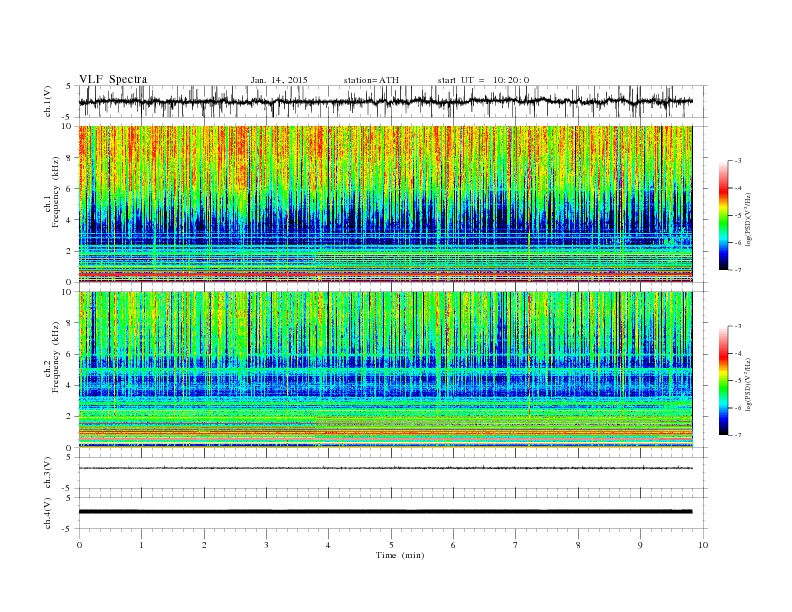Viewport: 792px width, 612px height.
Task: Click inside the ch.1 voltage waveform panel
Action: pos(392,101)
